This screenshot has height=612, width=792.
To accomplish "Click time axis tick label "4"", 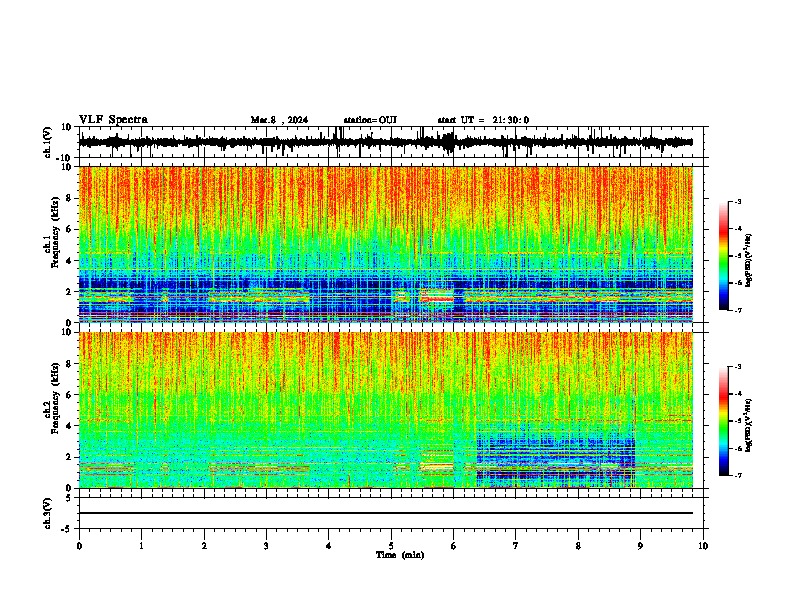I will [x=329, y=546].
